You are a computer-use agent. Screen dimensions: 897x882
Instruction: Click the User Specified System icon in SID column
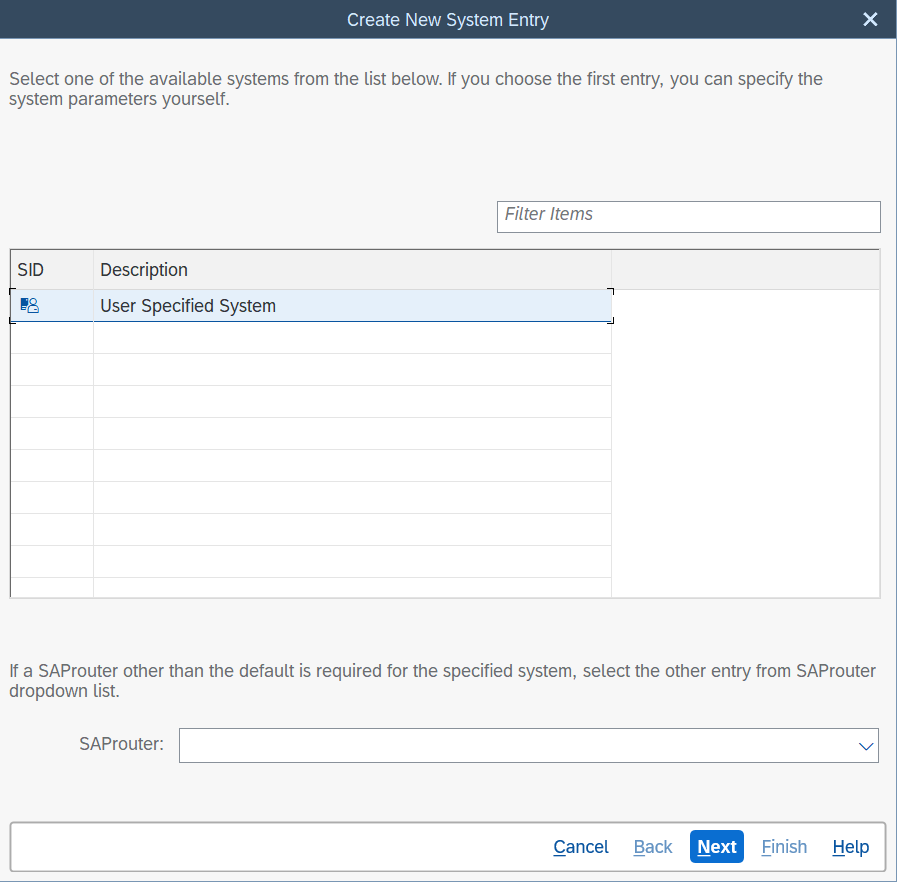29,306
